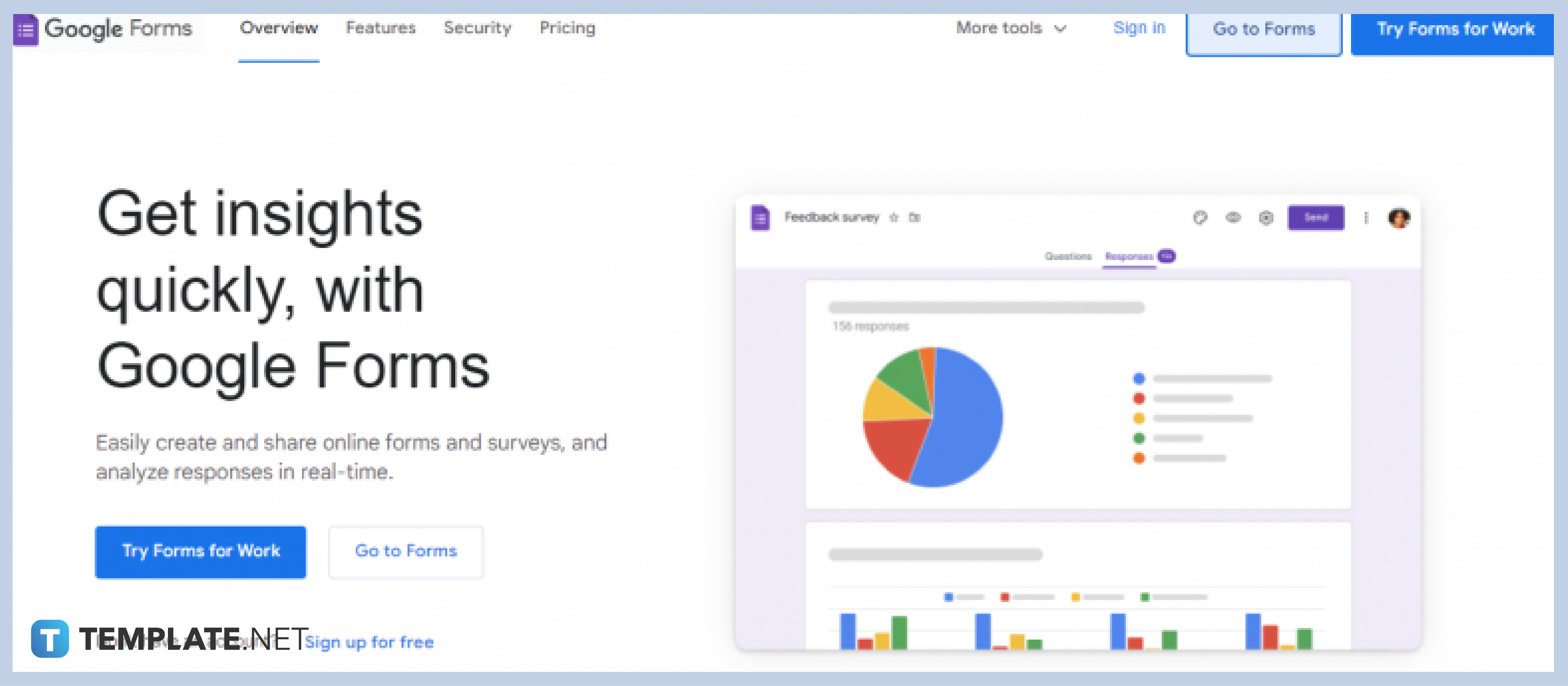The height and width of the screenshot is (686, 1568).
Task: Open the Customize theme palette icon
Action: [x=1201, y=217]
